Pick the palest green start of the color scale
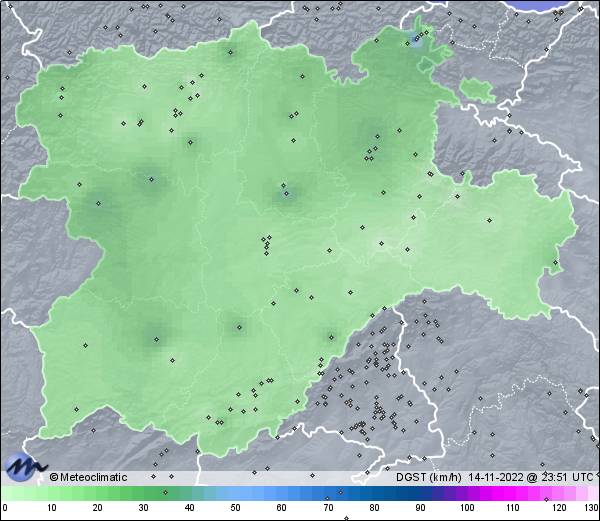The height and width of the screenshot is (521, 600). tap(11, 493)
